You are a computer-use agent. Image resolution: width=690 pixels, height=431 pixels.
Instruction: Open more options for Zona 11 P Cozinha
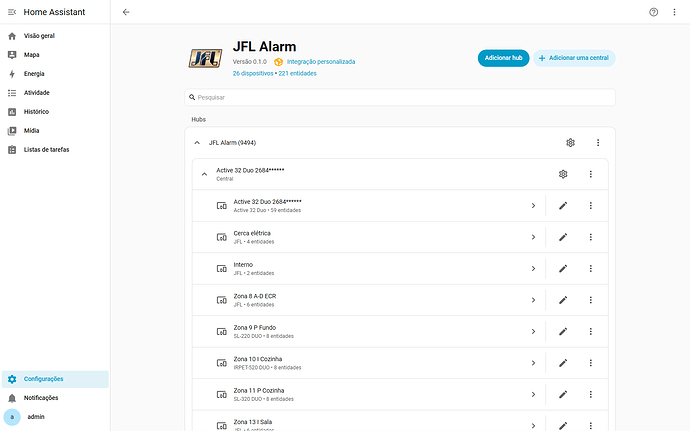[591, 394]
